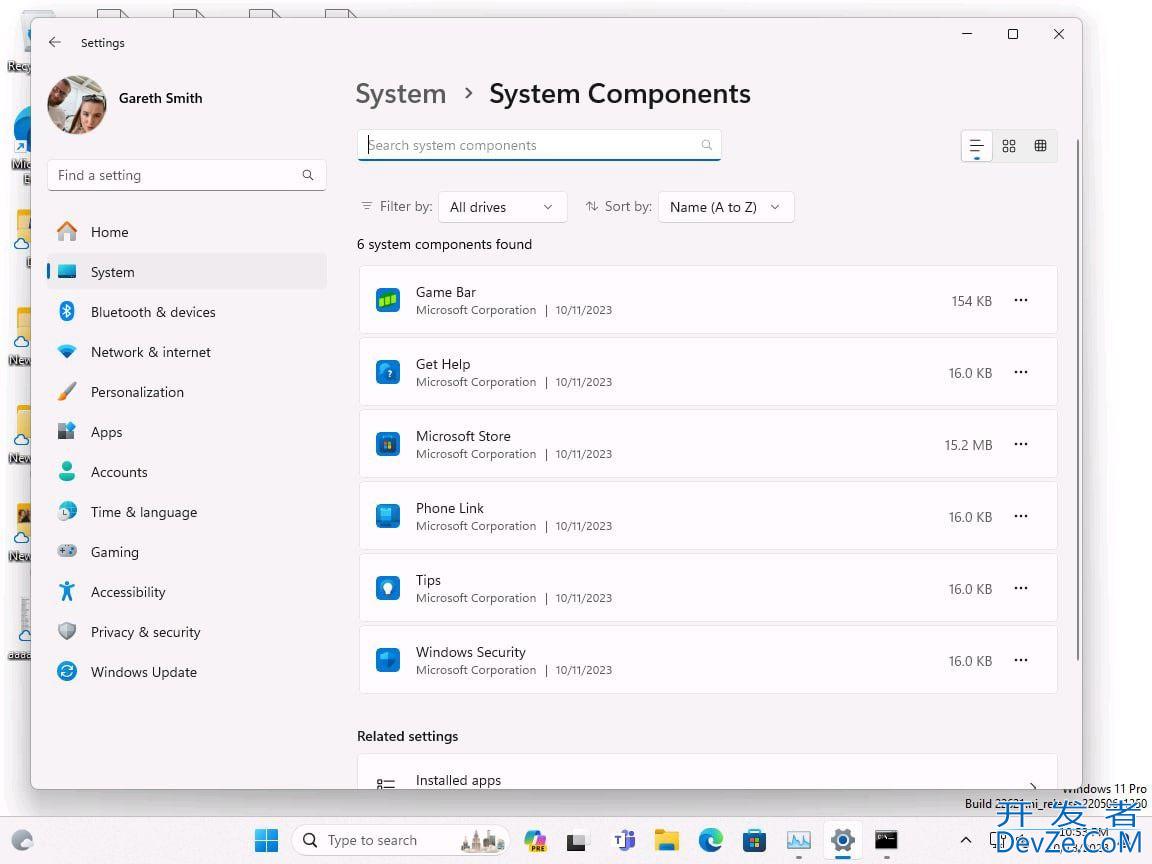Image resolution: width=1152 pixels, height=864 pixels.
Task: Switch to table view layout
Action: [1040, 146]
